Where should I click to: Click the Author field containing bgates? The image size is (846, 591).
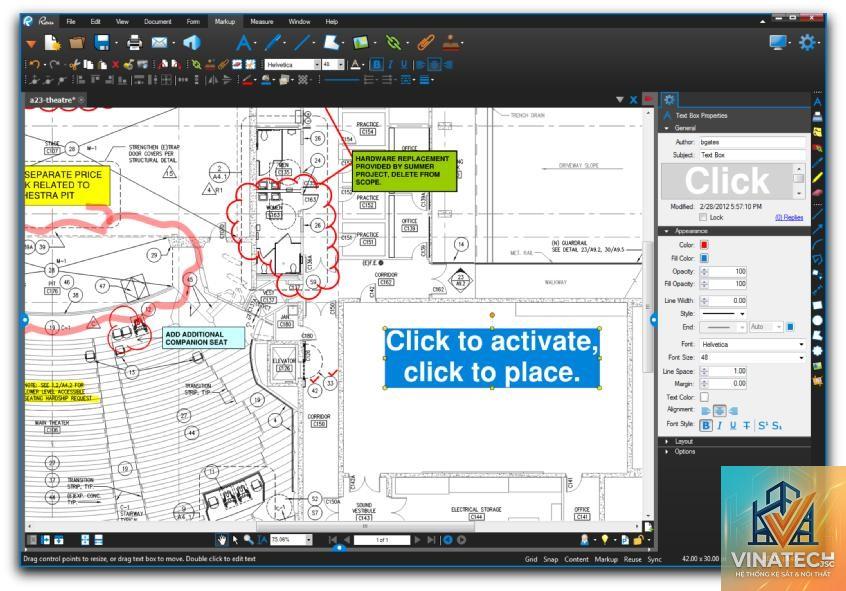(x=752, y=142)
